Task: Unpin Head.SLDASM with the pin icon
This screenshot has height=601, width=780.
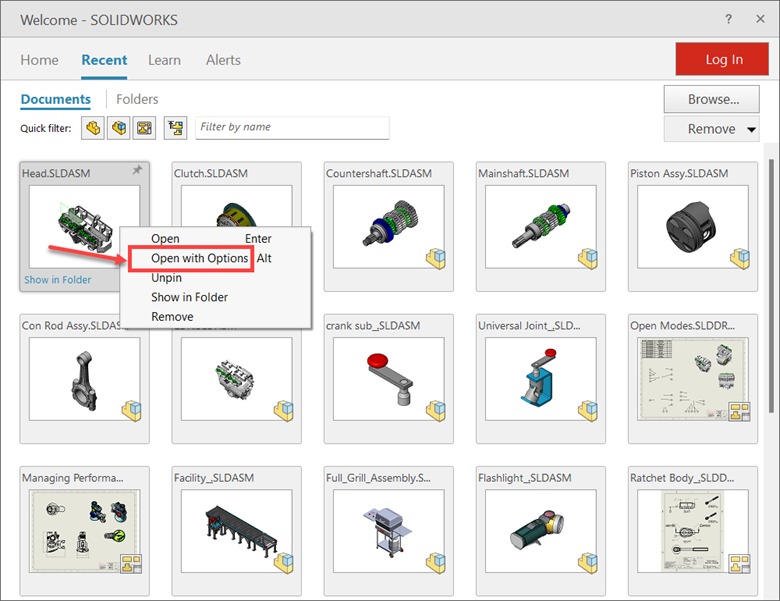Action: (137, 170)
